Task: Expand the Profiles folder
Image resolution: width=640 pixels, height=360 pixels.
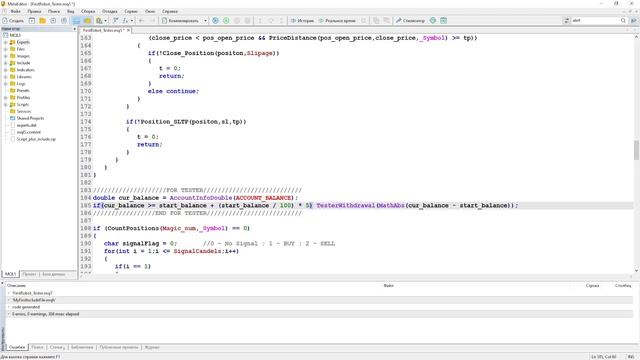Action: [x=6, y=98]
